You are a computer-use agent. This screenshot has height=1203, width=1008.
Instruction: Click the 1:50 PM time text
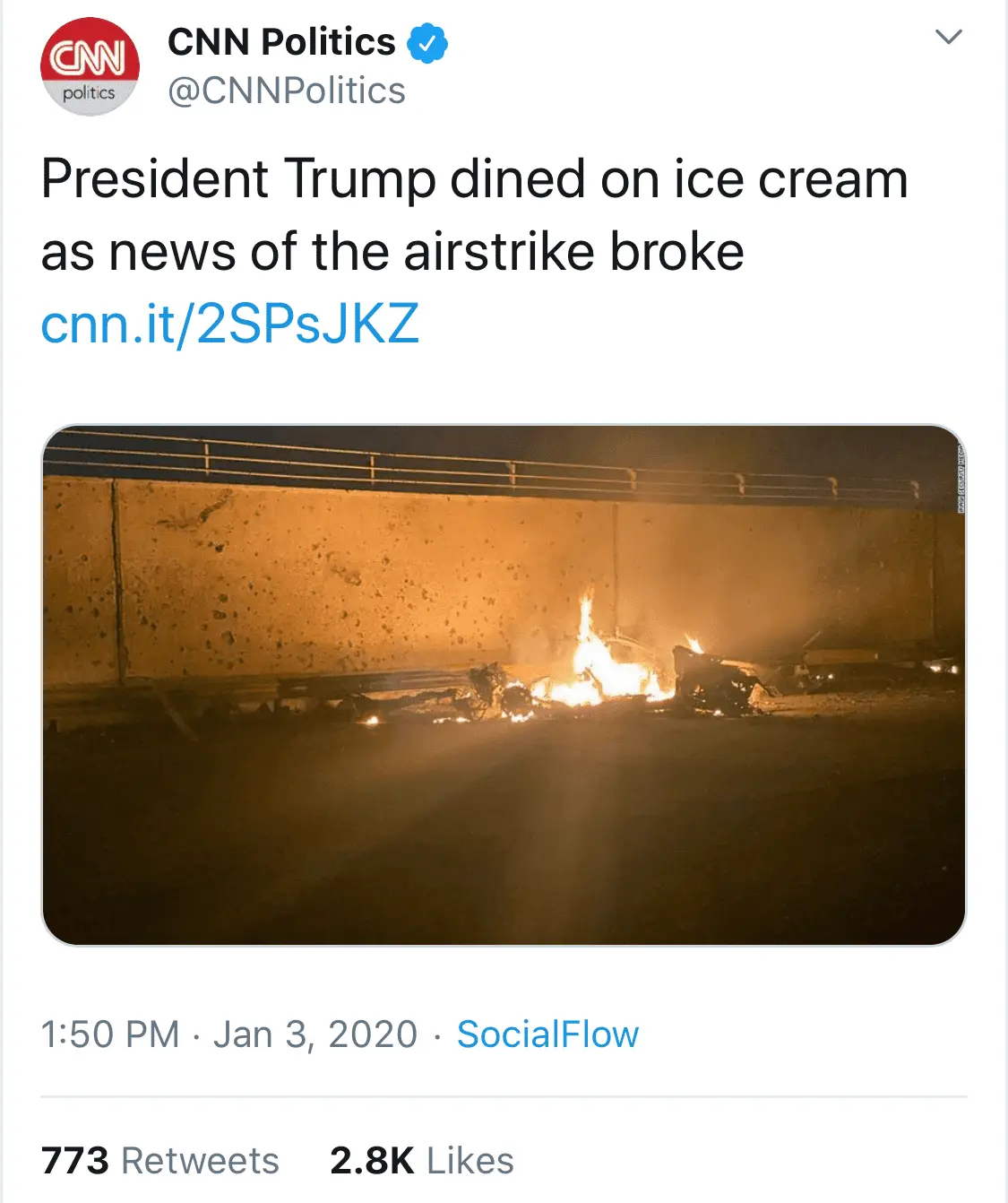(x=110, y=1034)
